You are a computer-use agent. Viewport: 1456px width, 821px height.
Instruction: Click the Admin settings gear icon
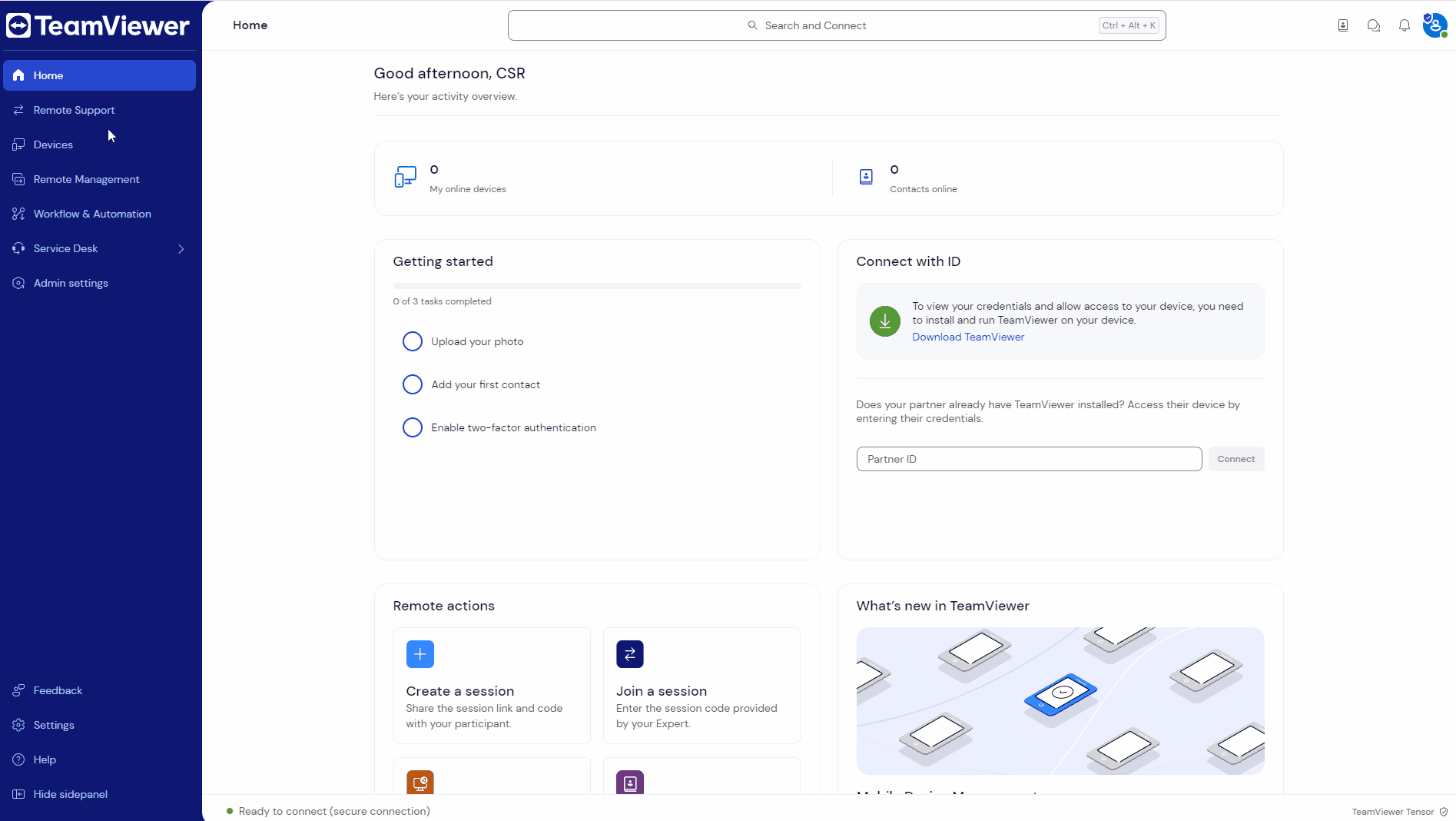pyautogui.click(x=18, y=283)
